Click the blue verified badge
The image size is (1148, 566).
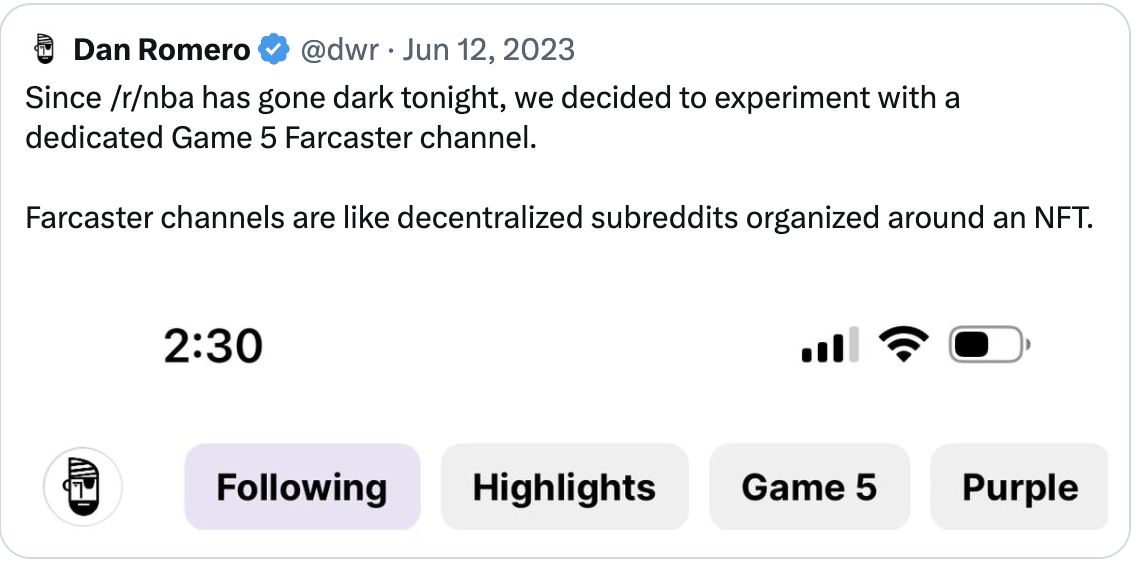click(x=274, y=49)
